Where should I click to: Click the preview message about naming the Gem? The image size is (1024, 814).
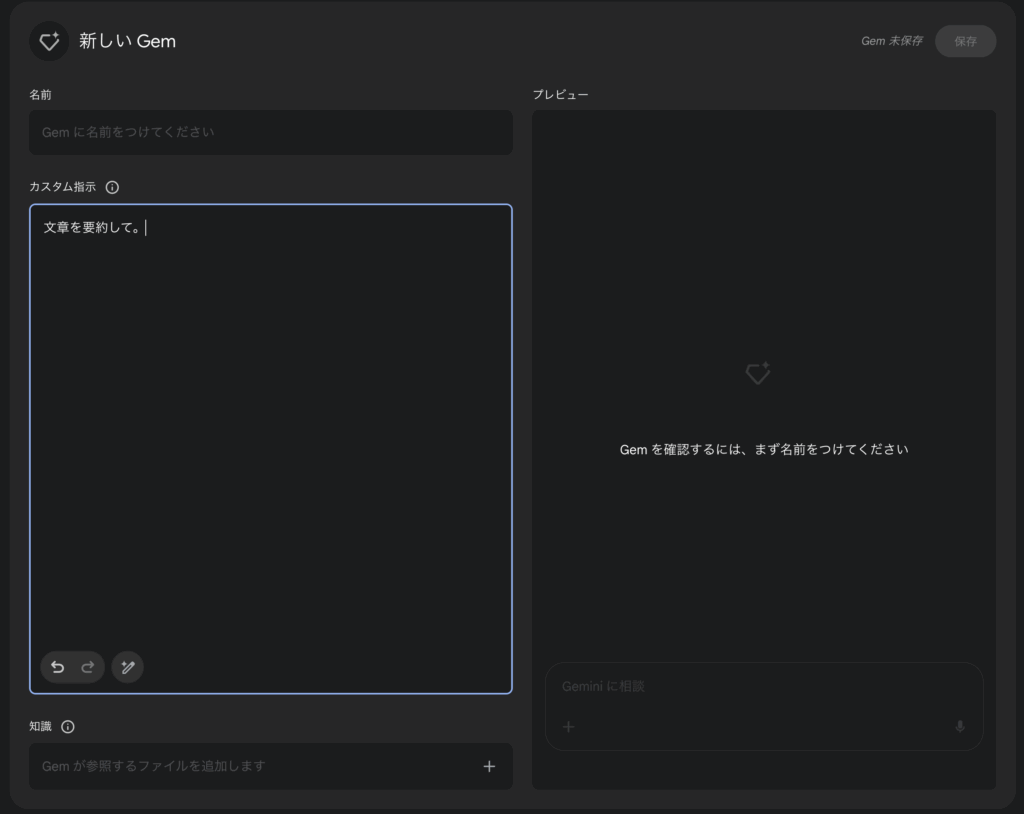764,449
